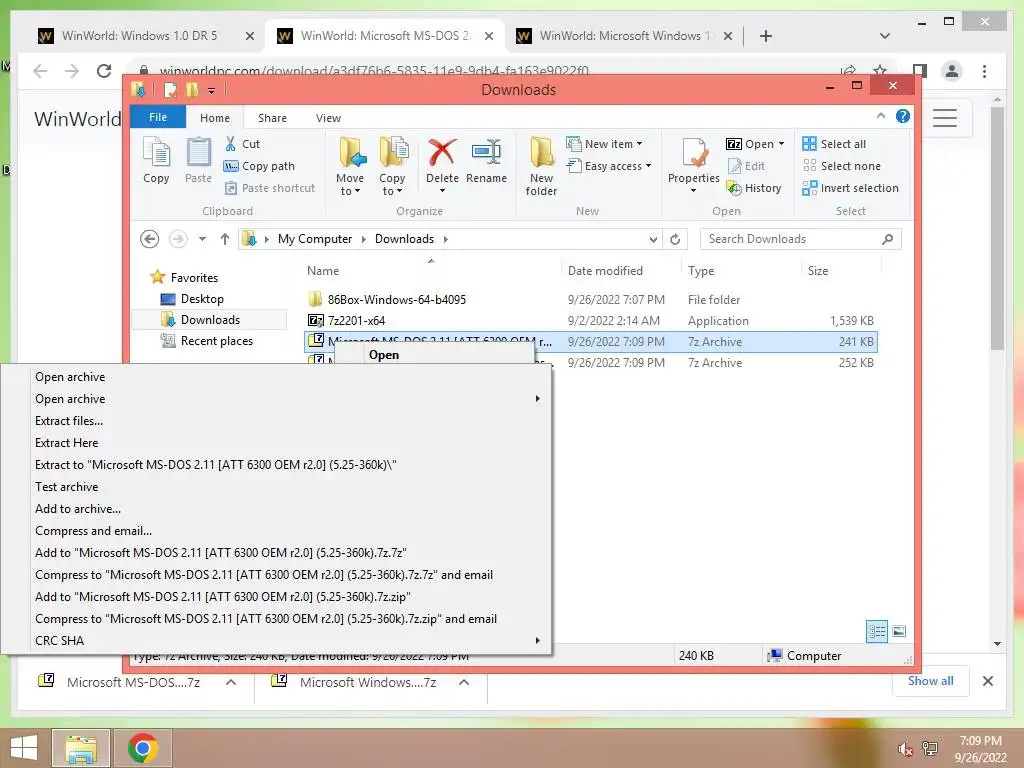Viewport: 1024px width, 768px height.
Task: Sort by the Date modified column
Action: tap(605, 270)
